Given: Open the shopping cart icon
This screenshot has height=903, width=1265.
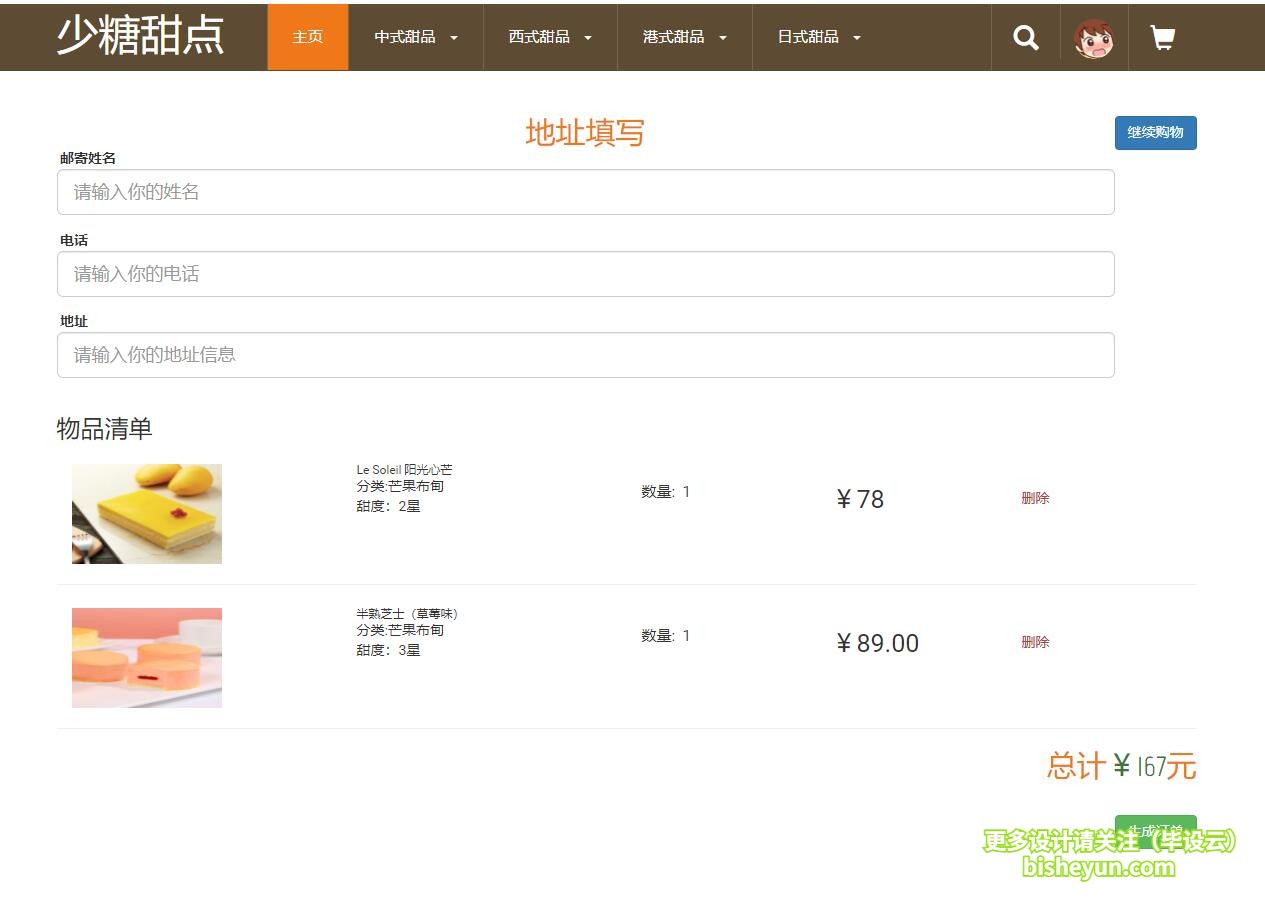Looking at the screenshot, I should [1162, 38].
